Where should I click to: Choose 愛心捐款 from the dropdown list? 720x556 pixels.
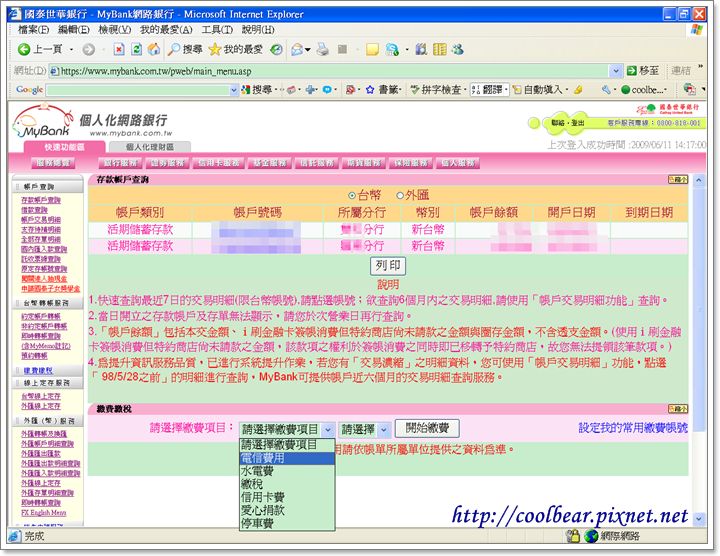(x=287, y=510)
